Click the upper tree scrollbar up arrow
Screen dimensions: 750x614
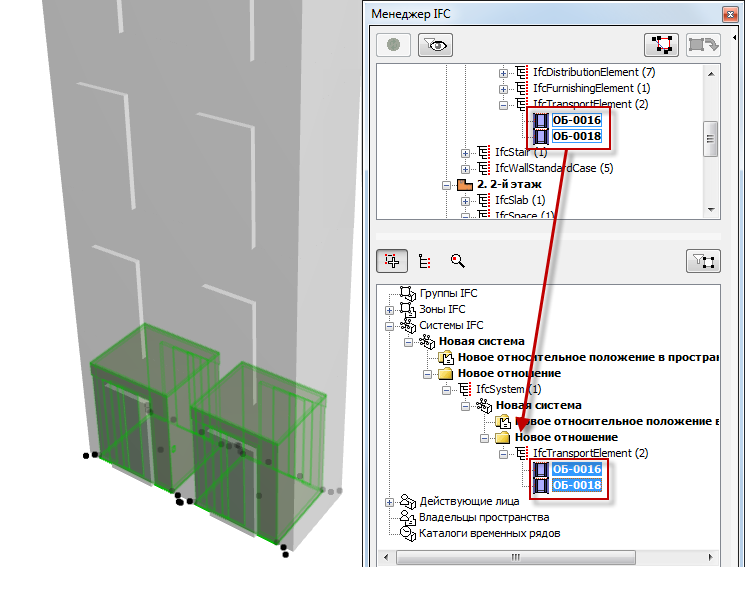tap(711, 74)
